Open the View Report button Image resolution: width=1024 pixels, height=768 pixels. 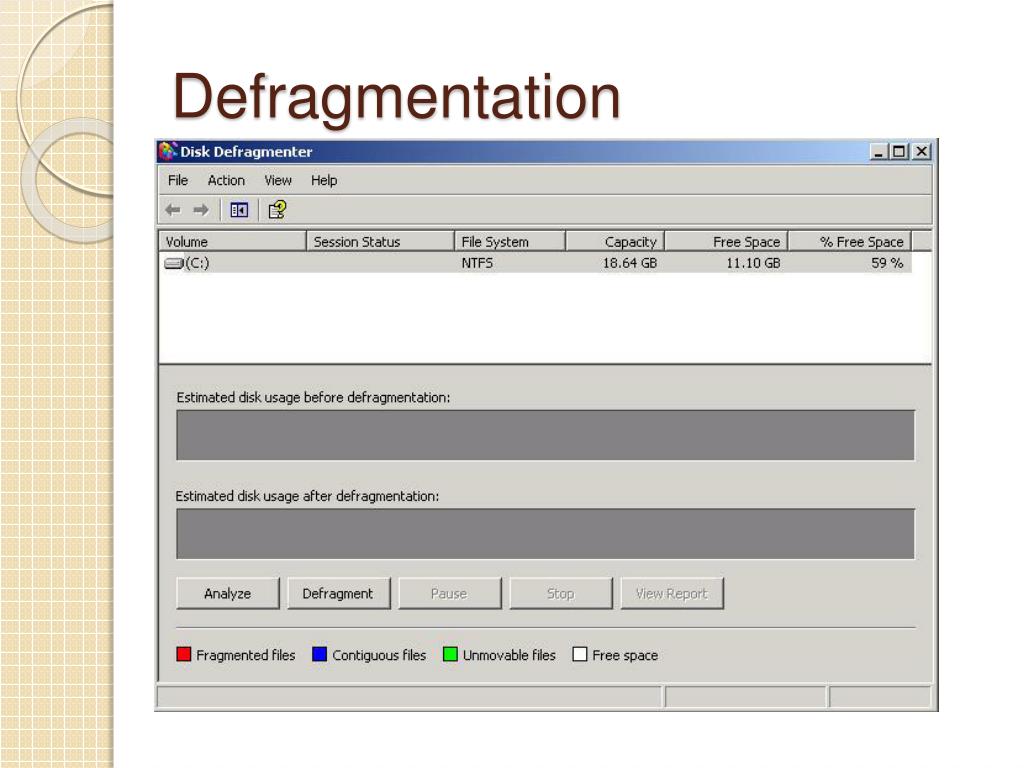pyautogui.click(x=672, y=594)
